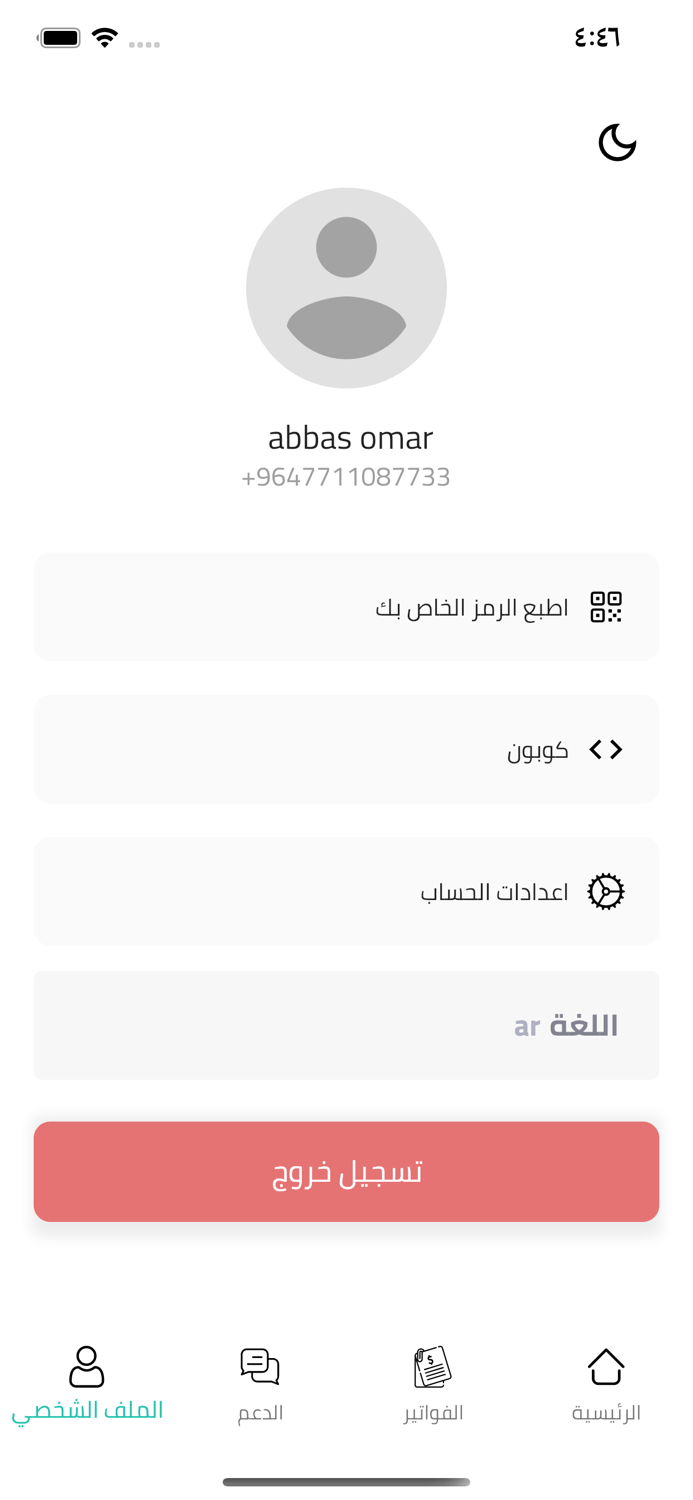Open account settings via the gear icon
This screenshot has height=1500, width=693.
[605, 891]
